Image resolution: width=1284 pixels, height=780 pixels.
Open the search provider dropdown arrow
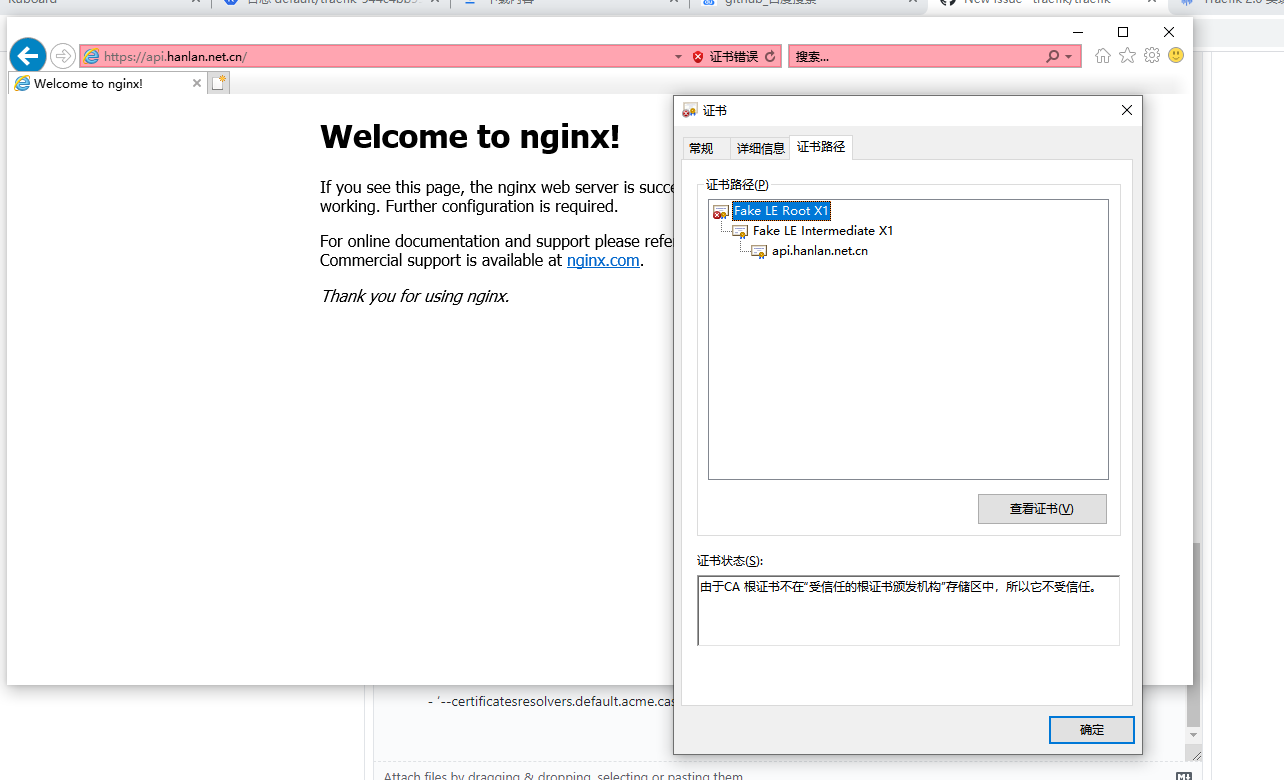click(x=1069, y=57)
